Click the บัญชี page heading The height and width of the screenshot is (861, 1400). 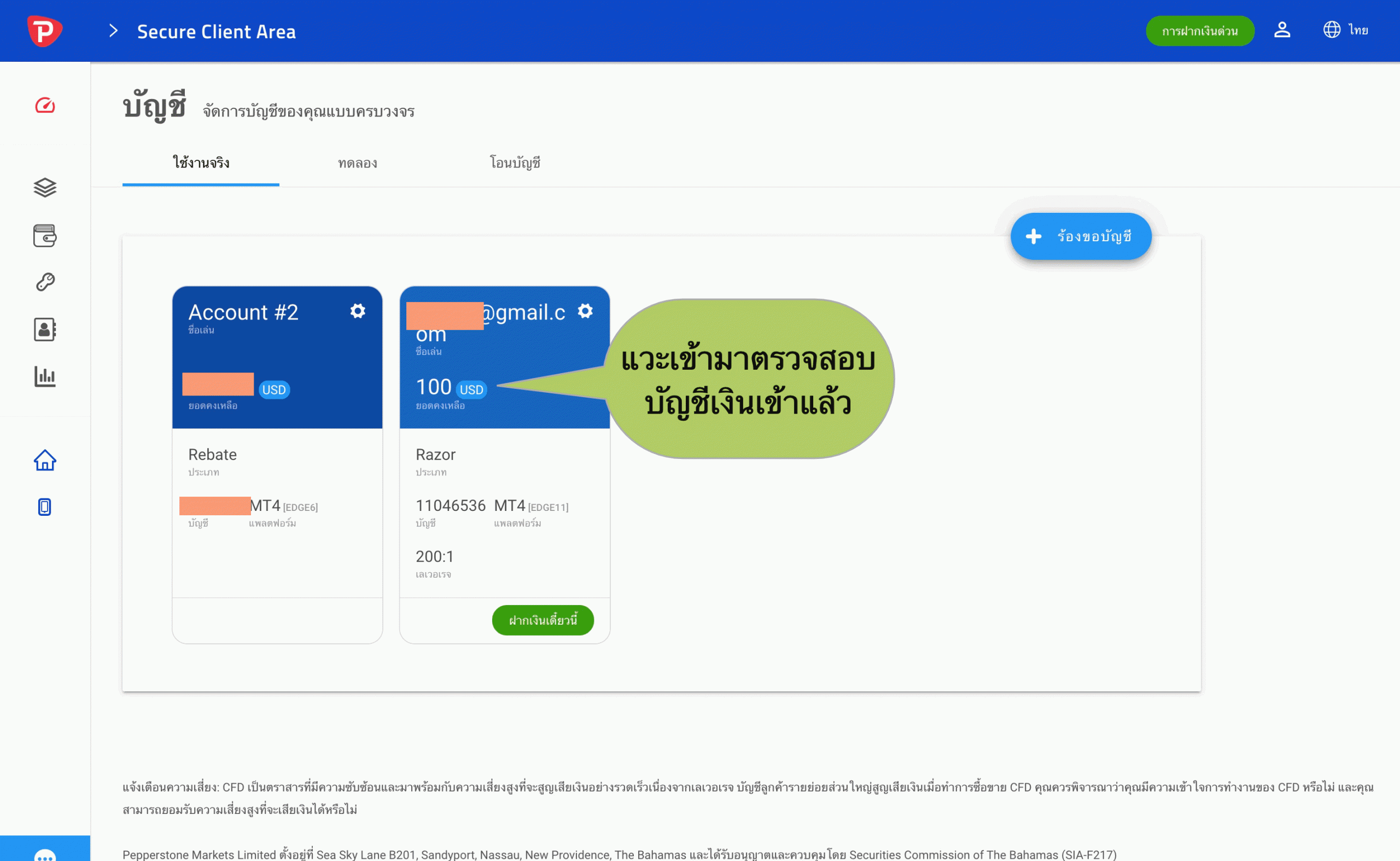[154, 106]
